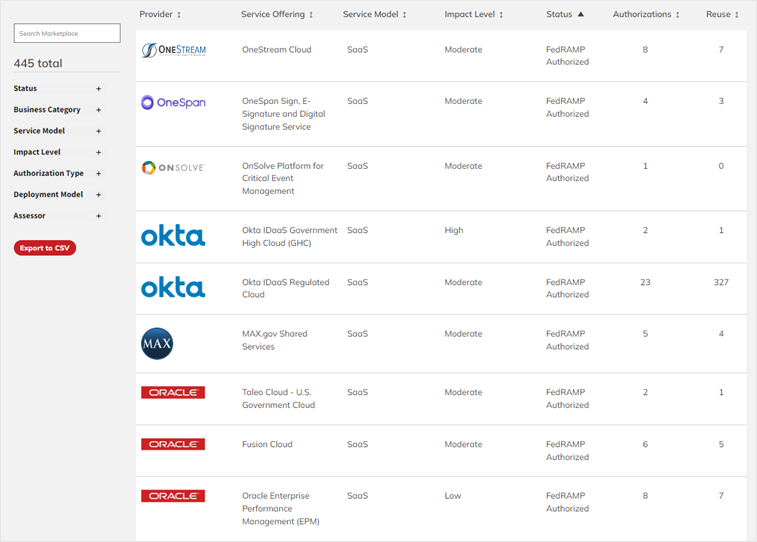Expand the Business Category filter
The image size is (757, 542).
tap(98, 110)
